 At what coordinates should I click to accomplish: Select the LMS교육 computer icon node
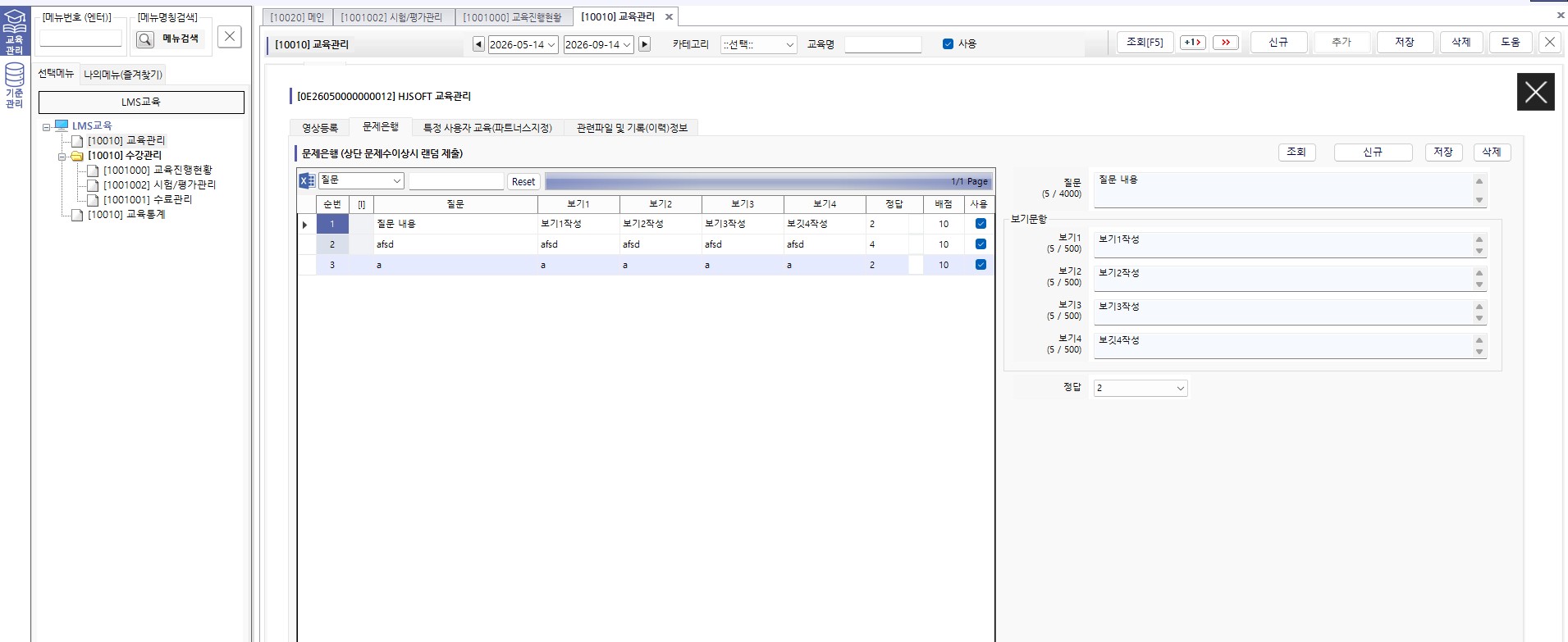(62, 125)
